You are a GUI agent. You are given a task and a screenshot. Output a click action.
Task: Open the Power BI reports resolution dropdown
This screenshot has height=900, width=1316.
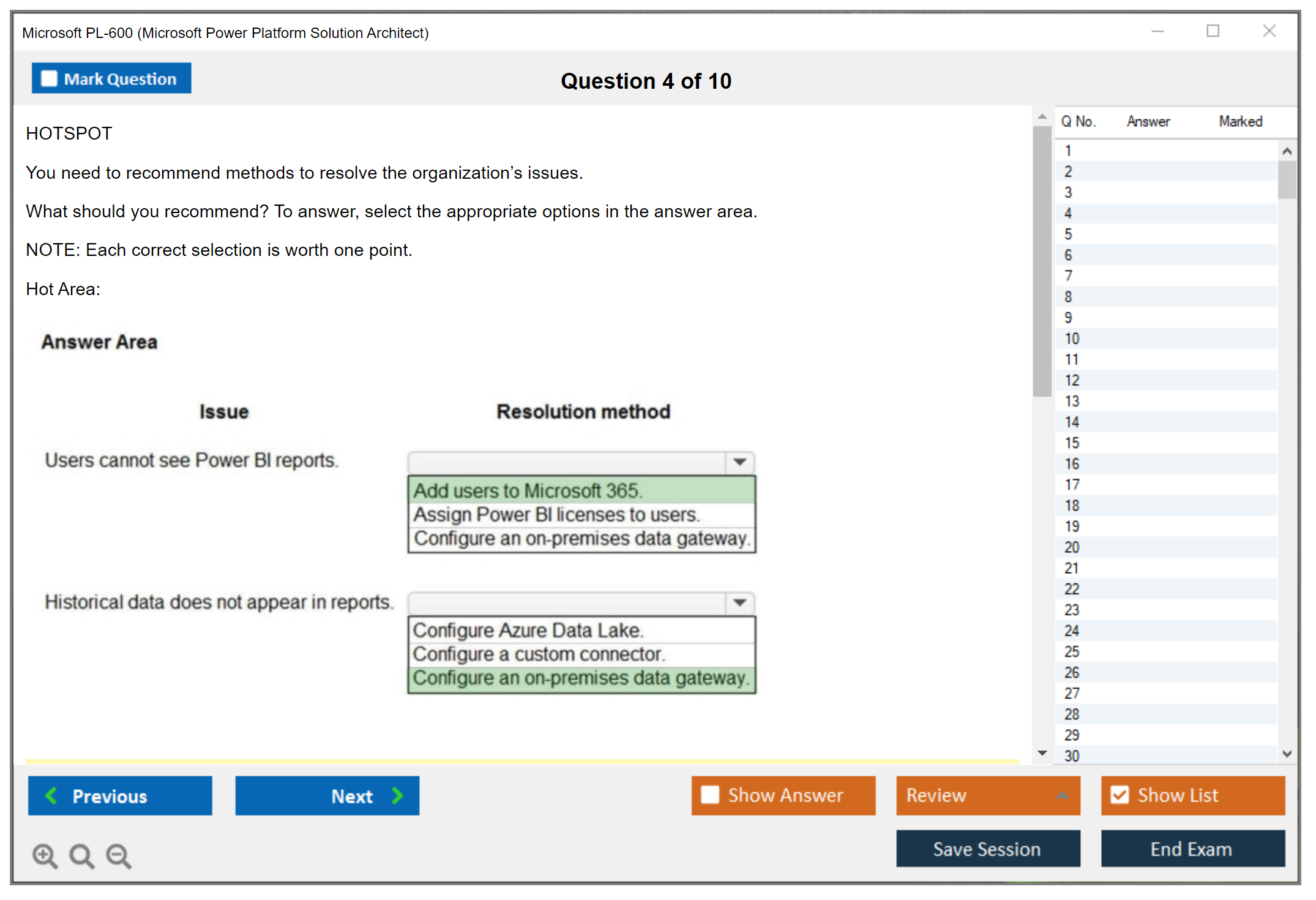739,462
